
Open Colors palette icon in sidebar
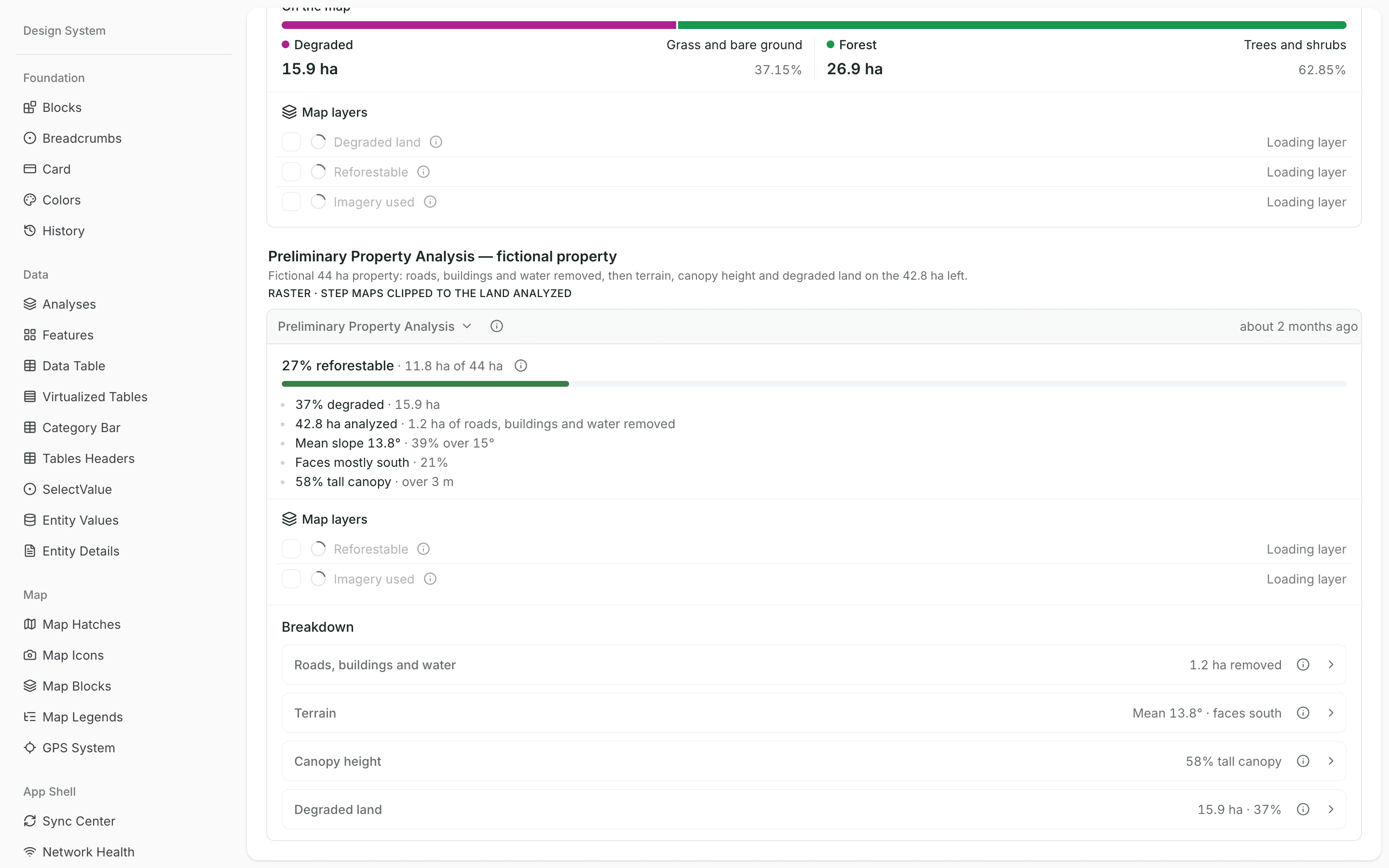point(30,200)
